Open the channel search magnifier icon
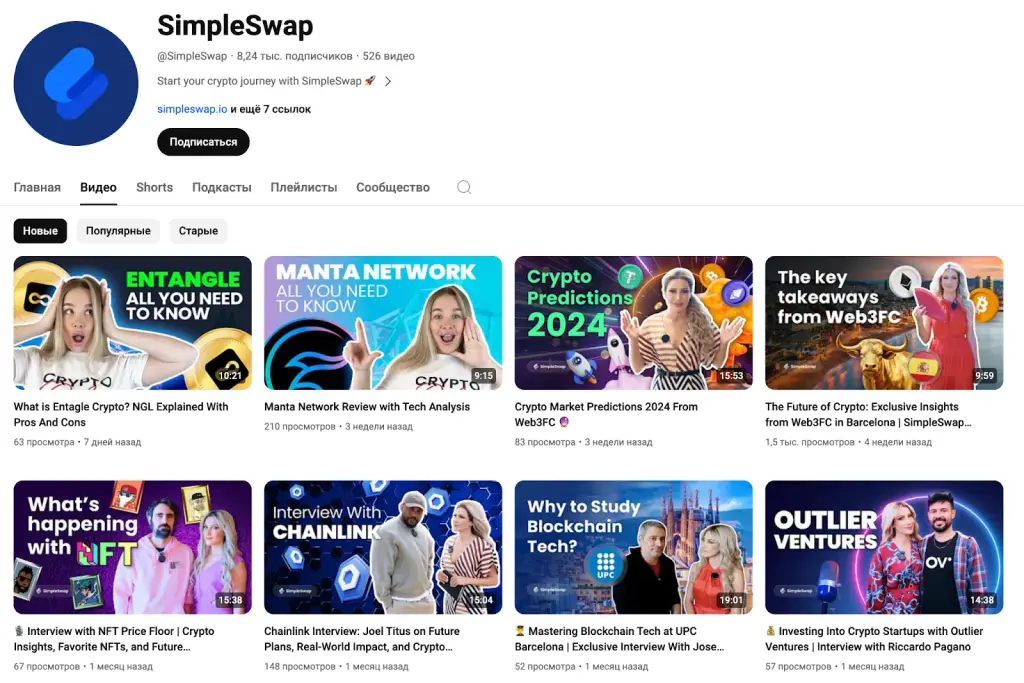 pyautogui.click(x=464, y=187)
